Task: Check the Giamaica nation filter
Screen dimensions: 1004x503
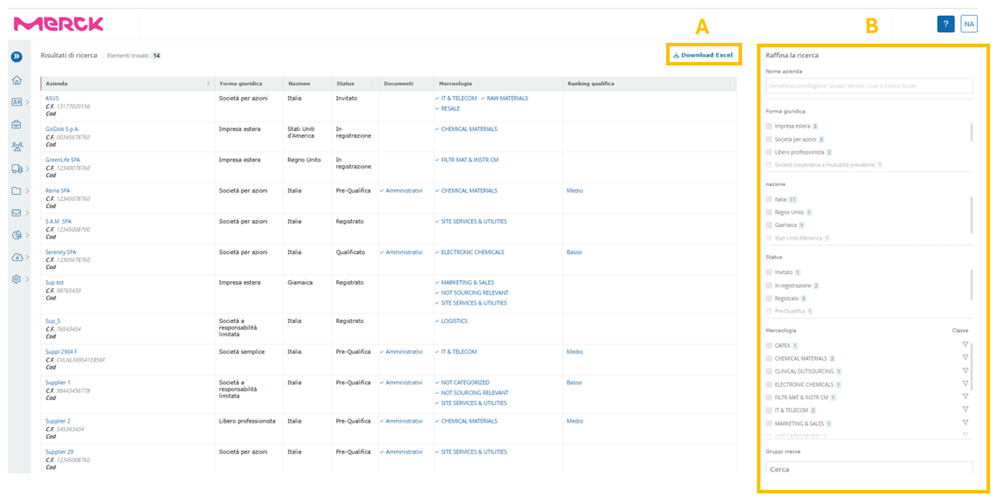Action: point(769,225)
